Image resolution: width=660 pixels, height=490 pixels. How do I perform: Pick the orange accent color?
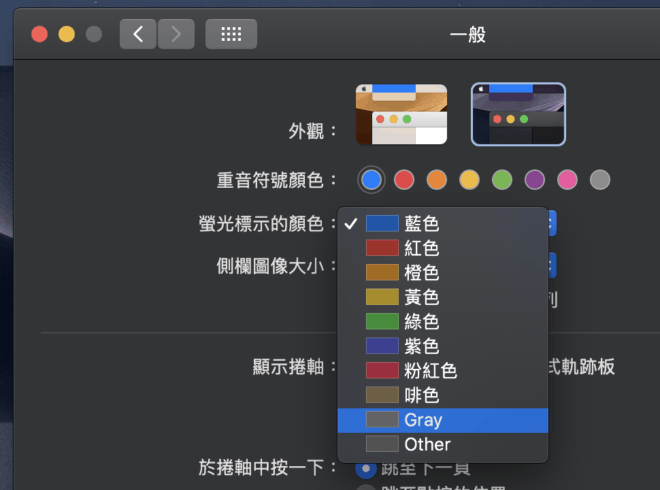(x=436, y=180)
